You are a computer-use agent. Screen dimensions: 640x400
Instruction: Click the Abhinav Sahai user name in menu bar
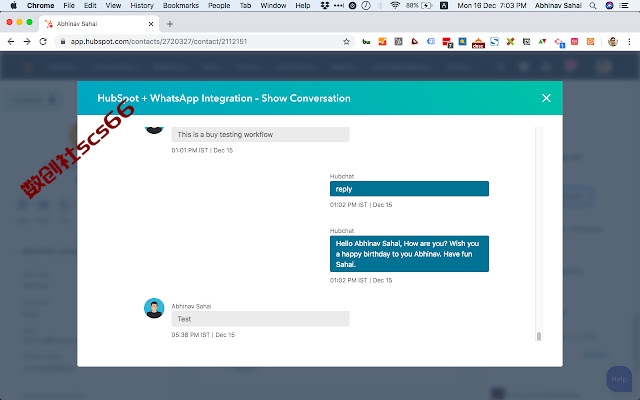tap(558, 5)
